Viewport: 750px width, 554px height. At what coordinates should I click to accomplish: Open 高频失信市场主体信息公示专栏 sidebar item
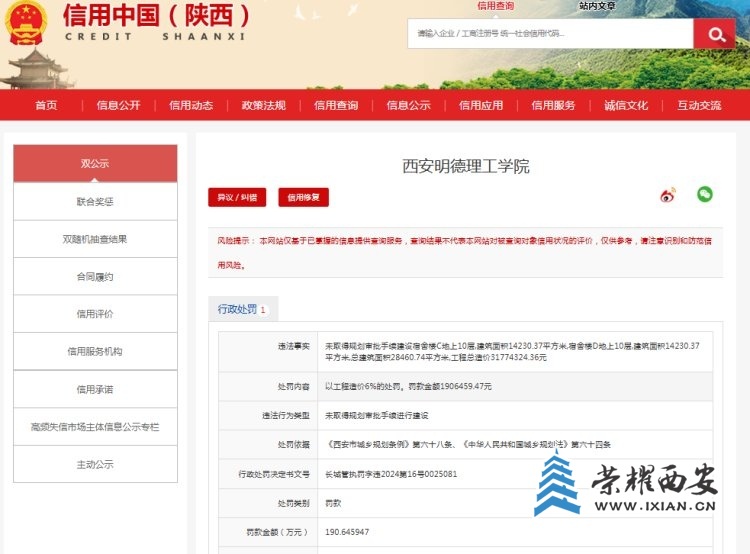coord(95,427)
